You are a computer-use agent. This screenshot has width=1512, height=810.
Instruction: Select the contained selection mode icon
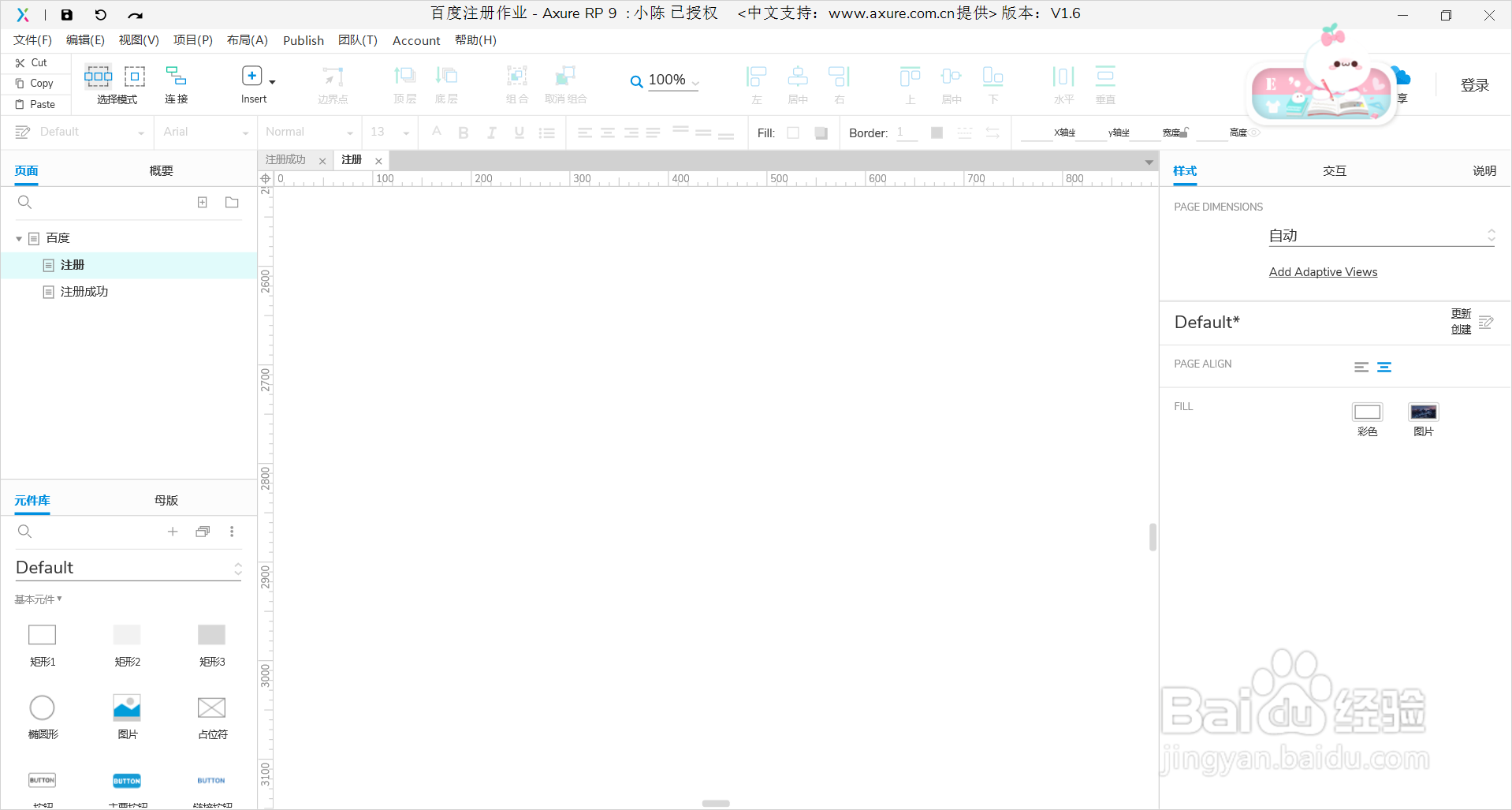click(135, 77)
